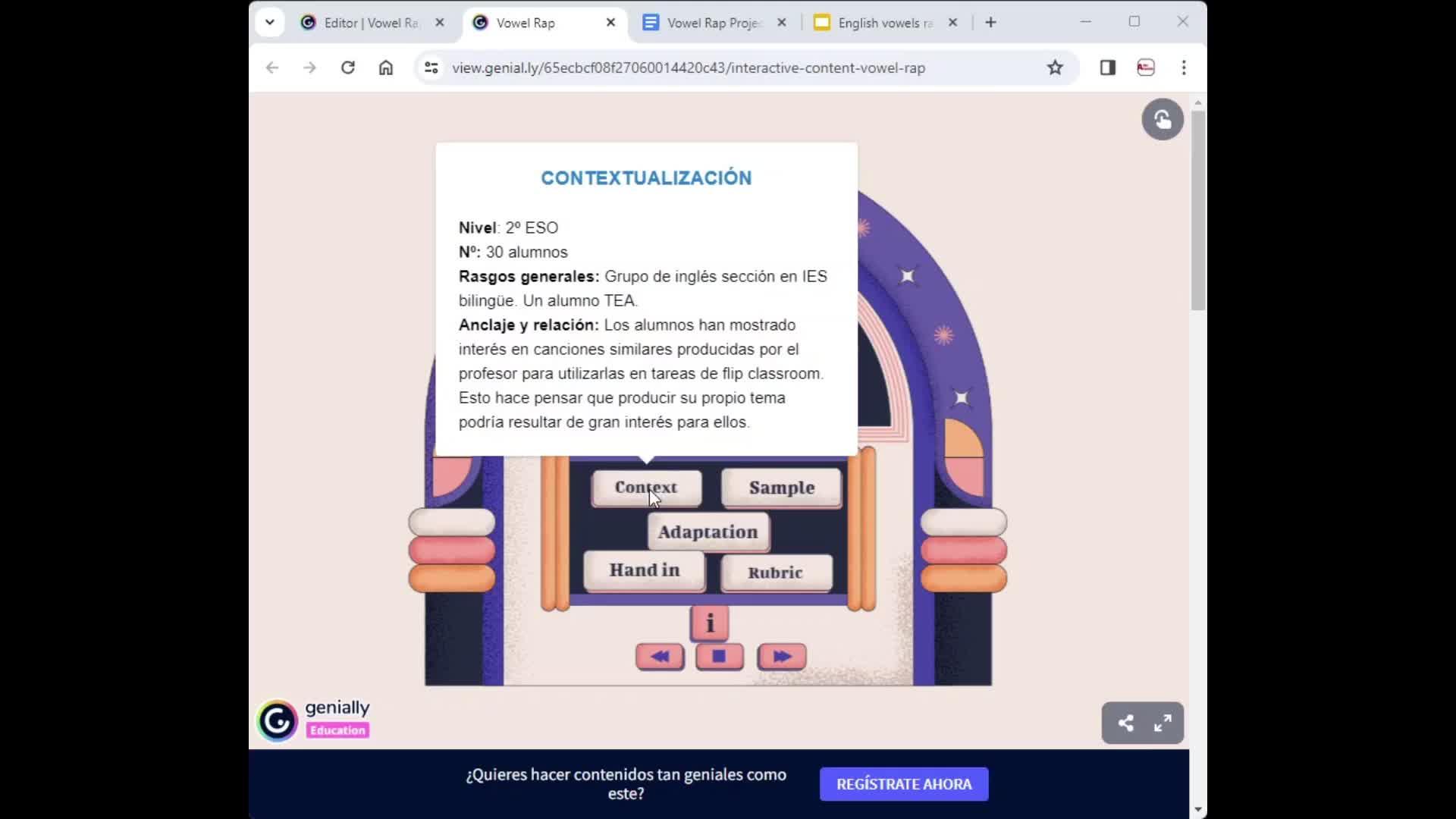This screenshot has width=1456, height=819.
Task: Toggle the browser side panel icon
Action: pos(1107,67)
